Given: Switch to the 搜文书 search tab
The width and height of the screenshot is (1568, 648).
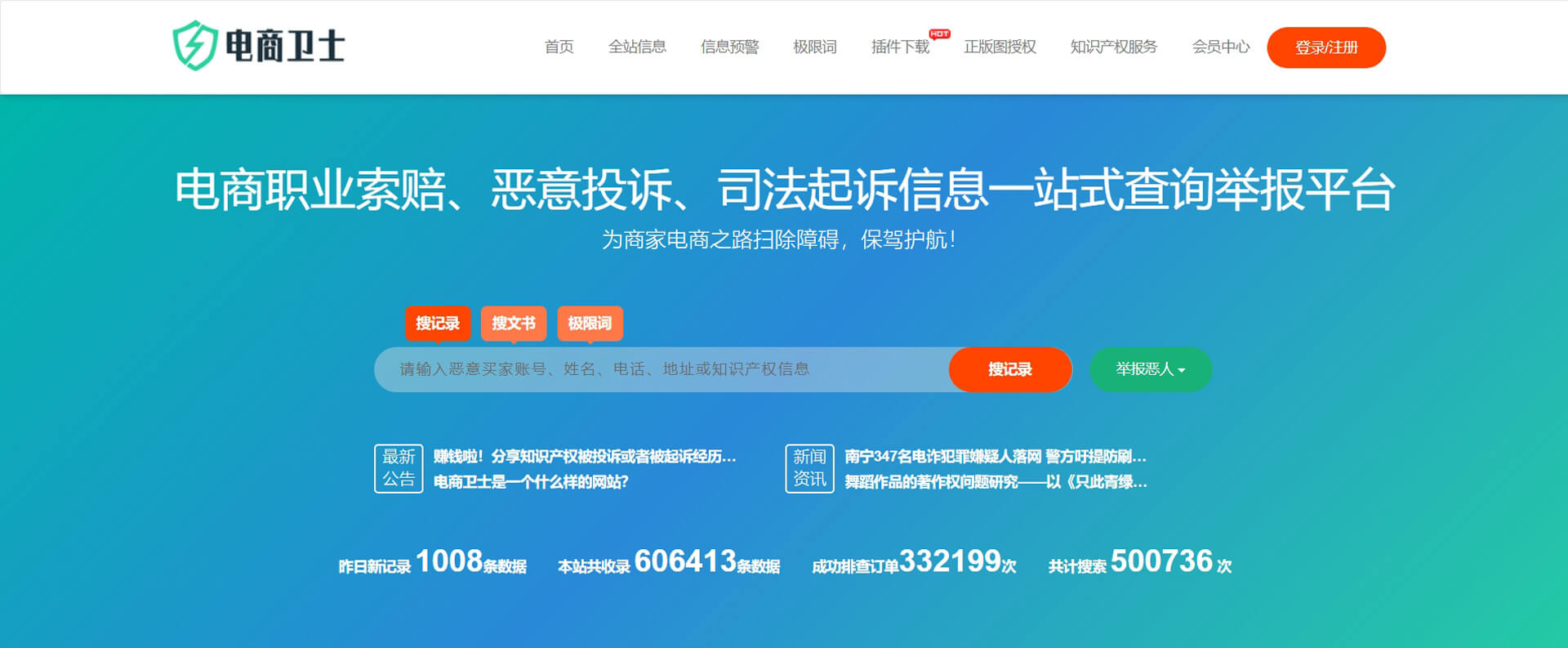Looking at the screenshot, I should 514,324.
